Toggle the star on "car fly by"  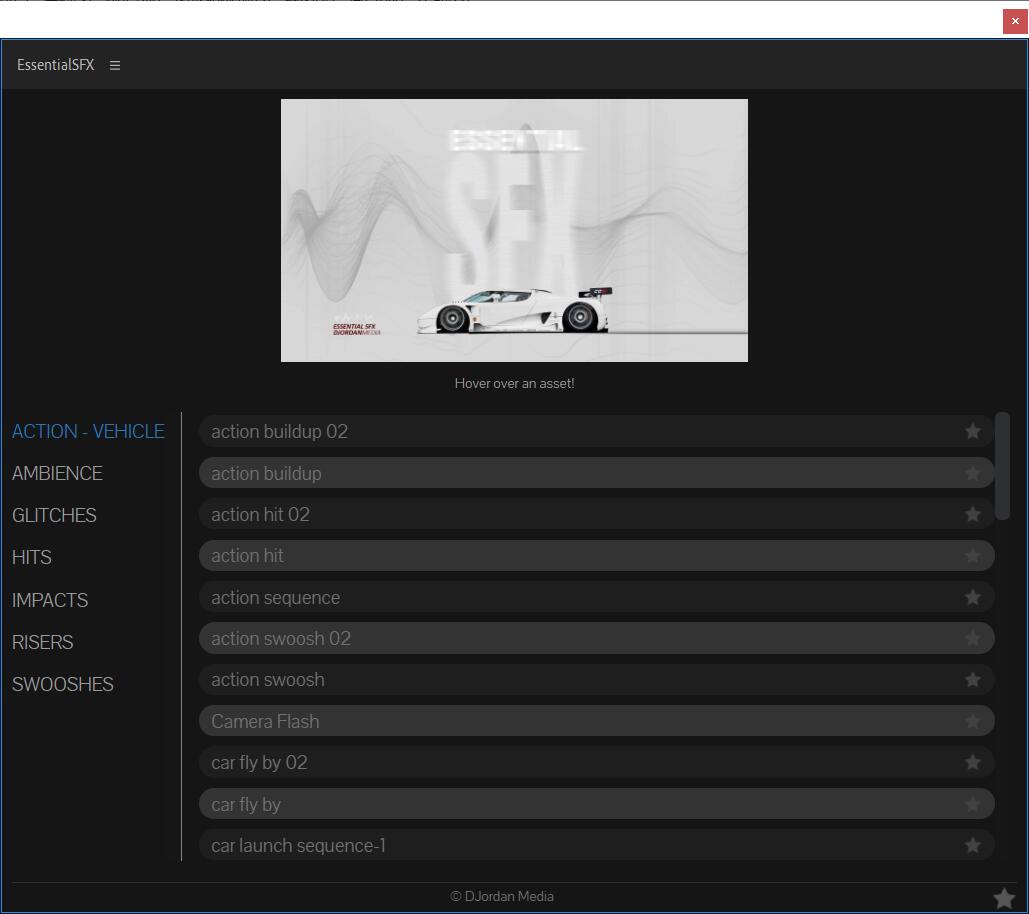[972, 803]
